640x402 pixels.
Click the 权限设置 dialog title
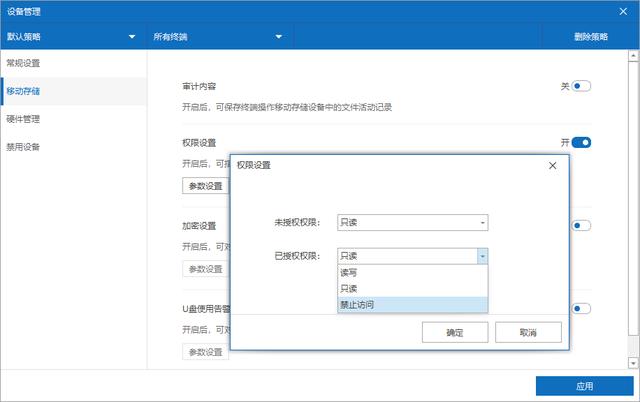(x=253, y=165)
